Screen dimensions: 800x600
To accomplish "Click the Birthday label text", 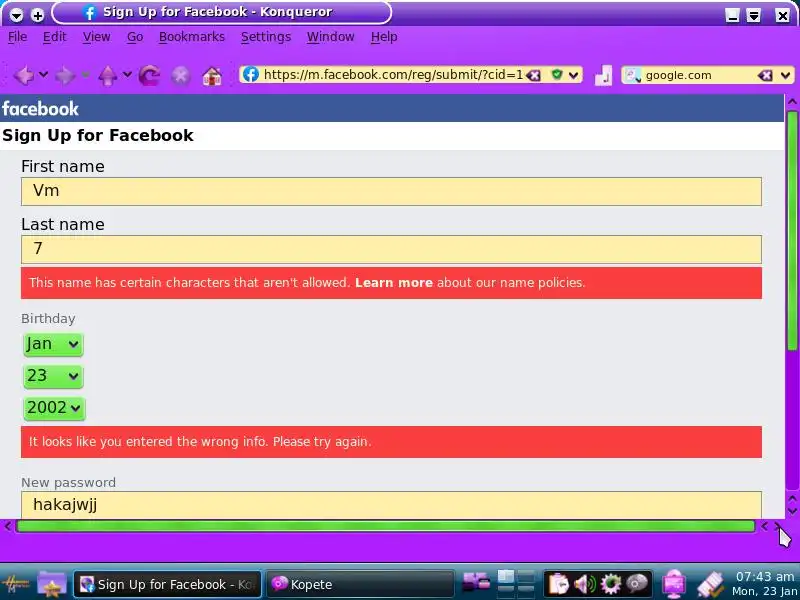I will coord(48,319).
